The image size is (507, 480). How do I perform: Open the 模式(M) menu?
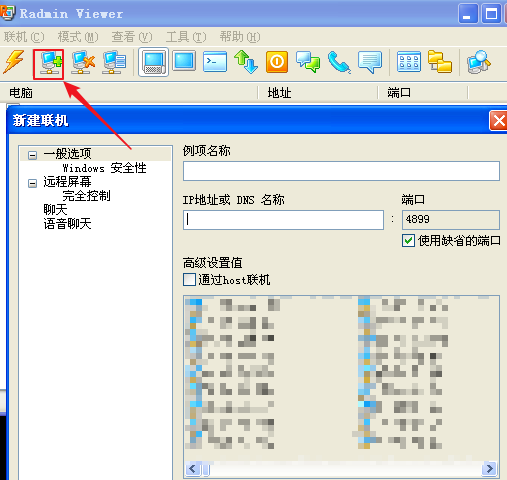[x=78, y=37]
